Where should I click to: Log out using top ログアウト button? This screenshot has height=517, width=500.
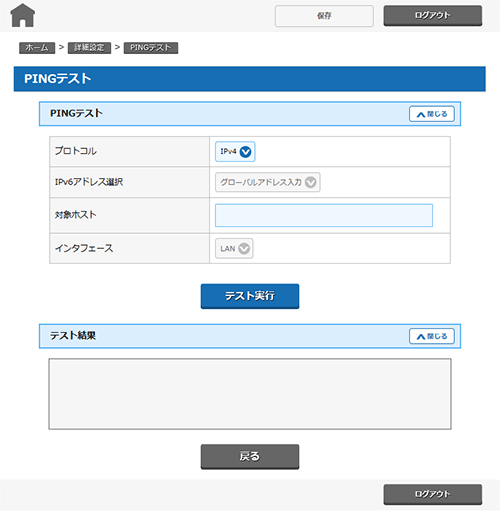(x=433, y=15)
